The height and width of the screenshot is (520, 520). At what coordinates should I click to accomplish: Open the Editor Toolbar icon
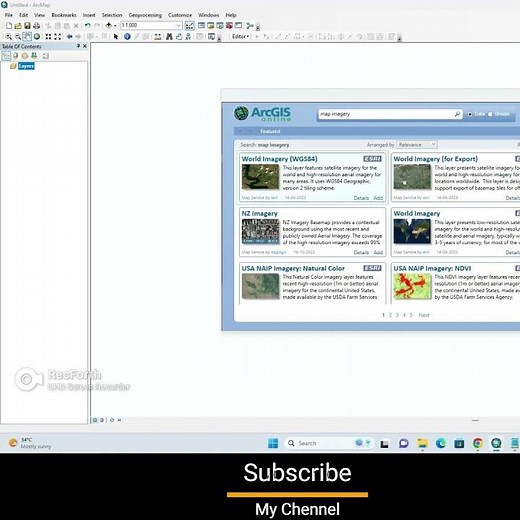(189, 26)
